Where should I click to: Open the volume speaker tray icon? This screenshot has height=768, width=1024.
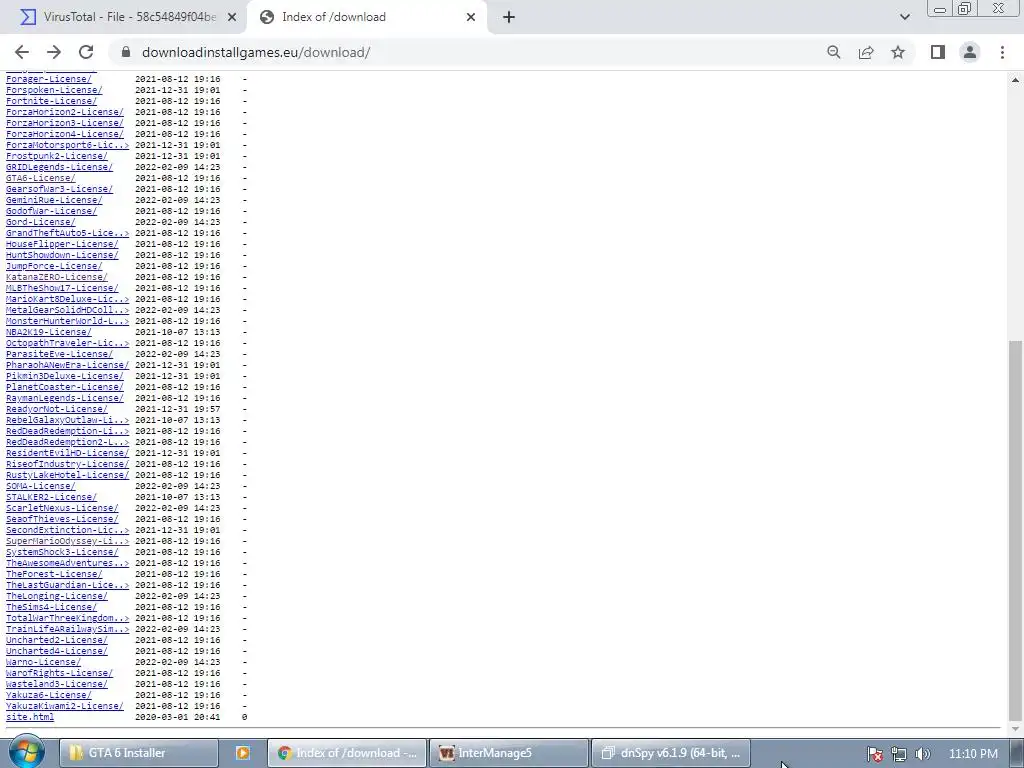pyautogui.click(x=922, y=754)
